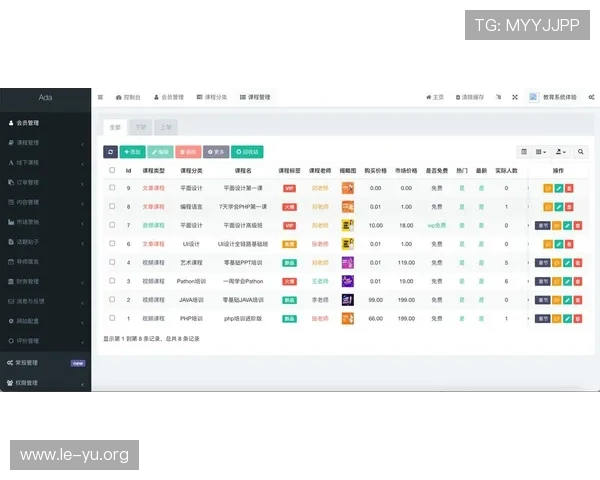Image resolution: width=600 pixels, height=480 pixels.
Task: Select the 下架 filter tab
Action: [141, 127]
